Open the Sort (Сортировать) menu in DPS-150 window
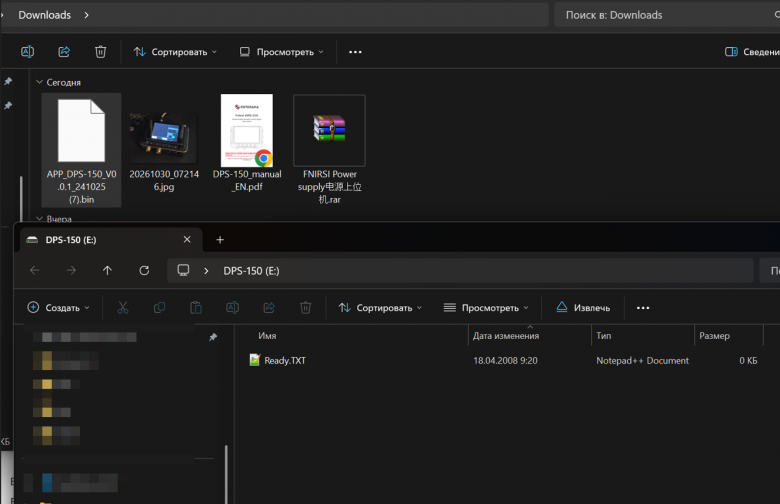 (380, 307)
